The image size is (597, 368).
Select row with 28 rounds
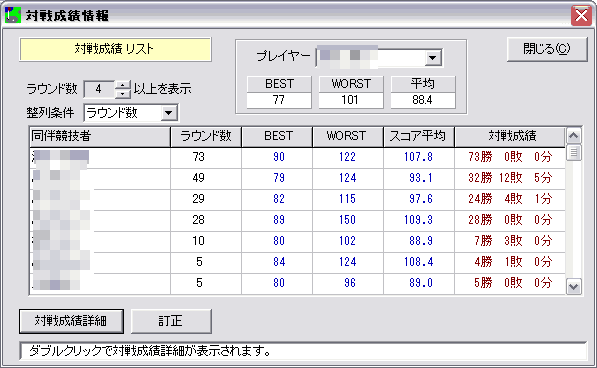click(297, 220)
